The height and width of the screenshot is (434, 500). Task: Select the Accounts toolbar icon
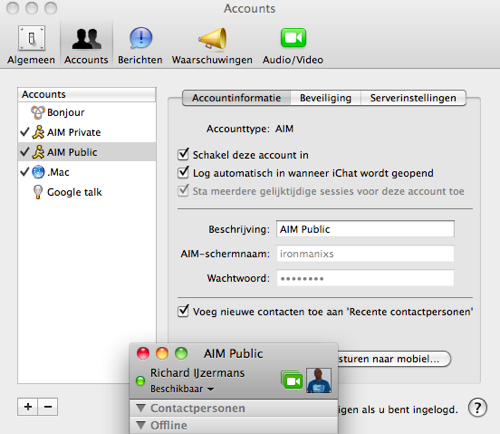coord(86,45)
